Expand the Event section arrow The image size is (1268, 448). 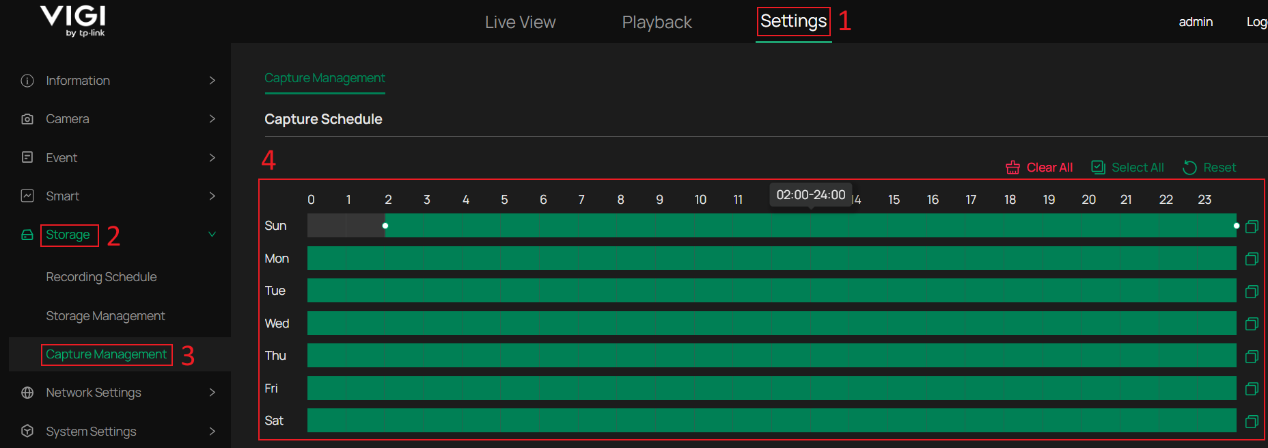212,157
